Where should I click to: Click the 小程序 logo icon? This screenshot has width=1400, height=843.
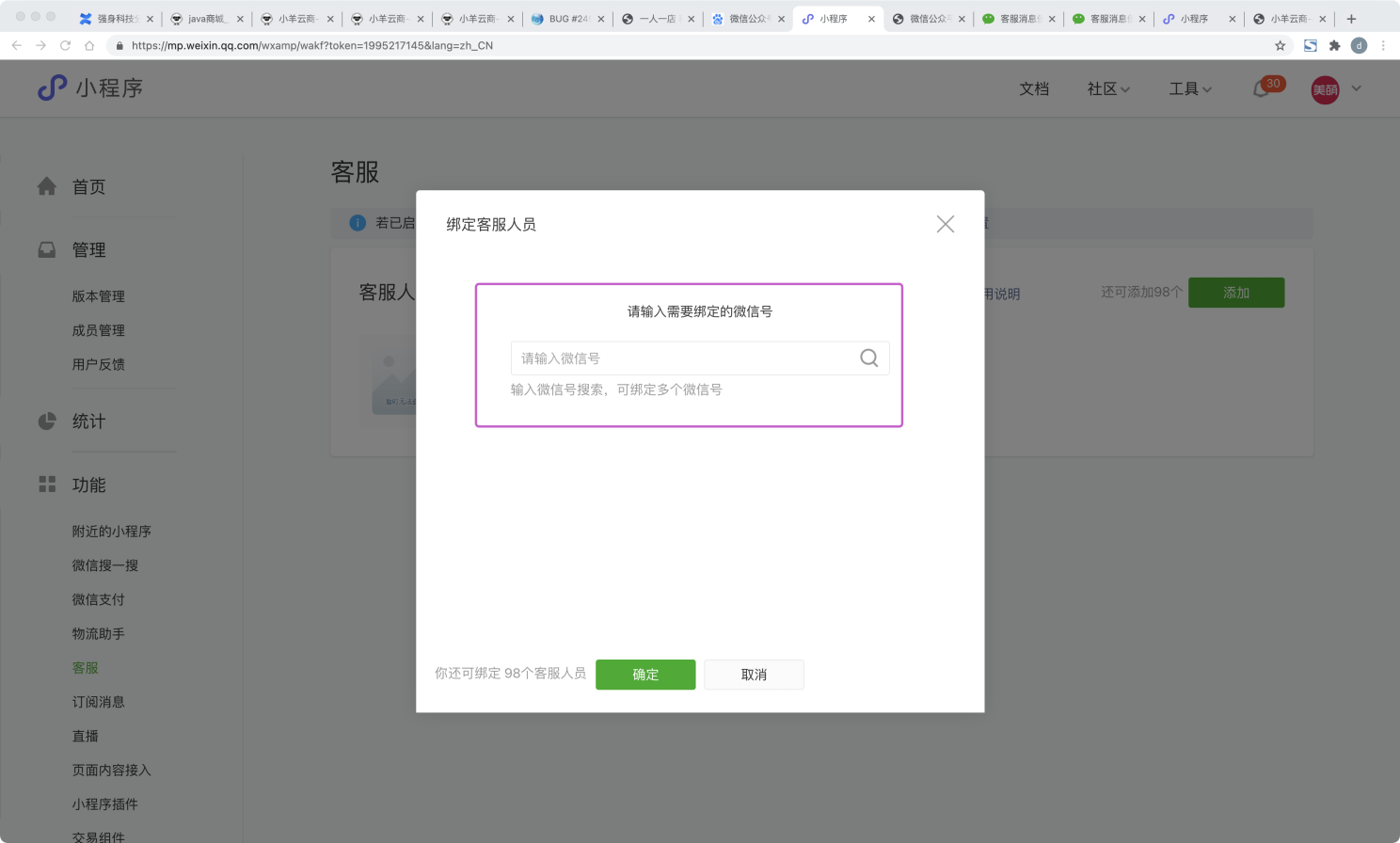[52, 87]
